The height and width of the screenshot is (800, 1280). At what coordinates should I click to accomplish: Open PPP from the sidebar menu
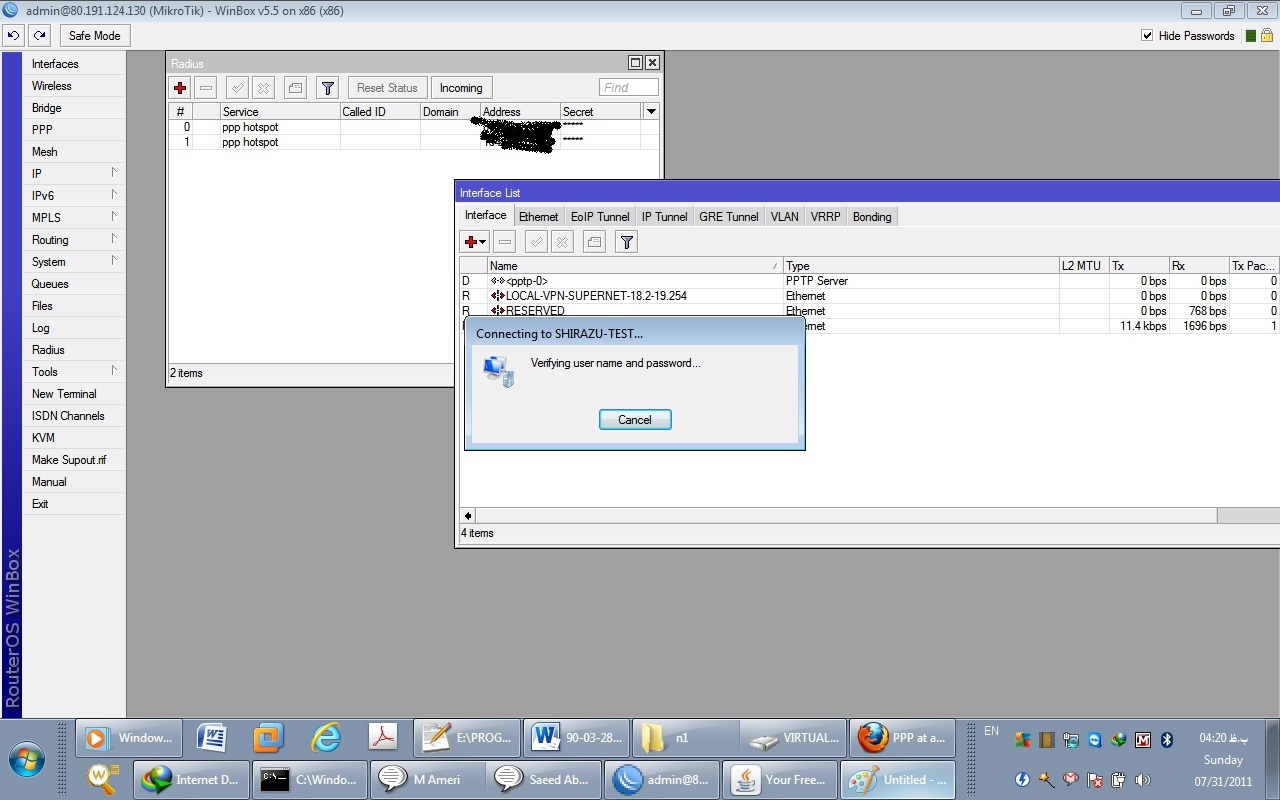point(72,129)
